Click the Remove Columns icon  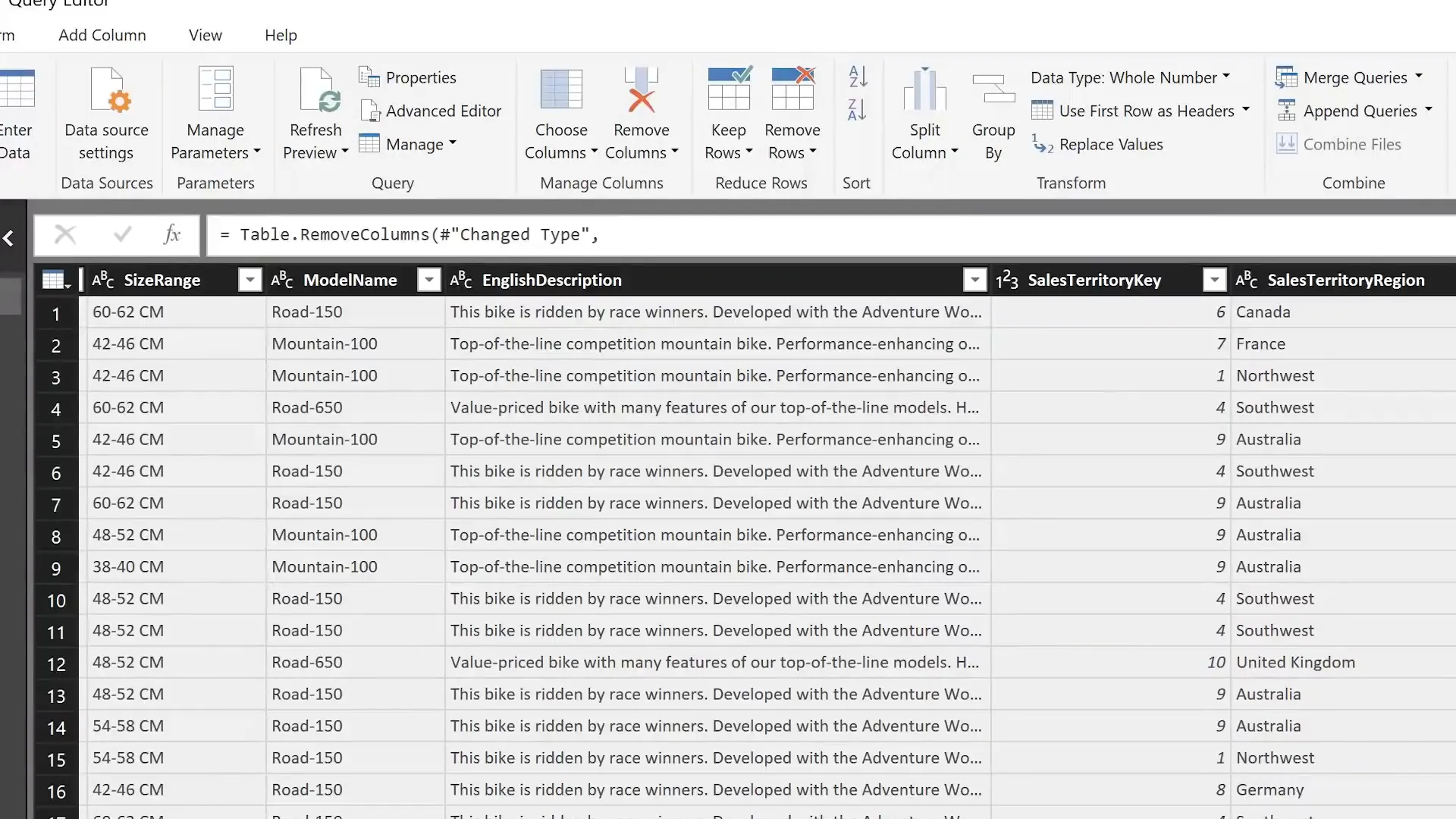(642, 89)
